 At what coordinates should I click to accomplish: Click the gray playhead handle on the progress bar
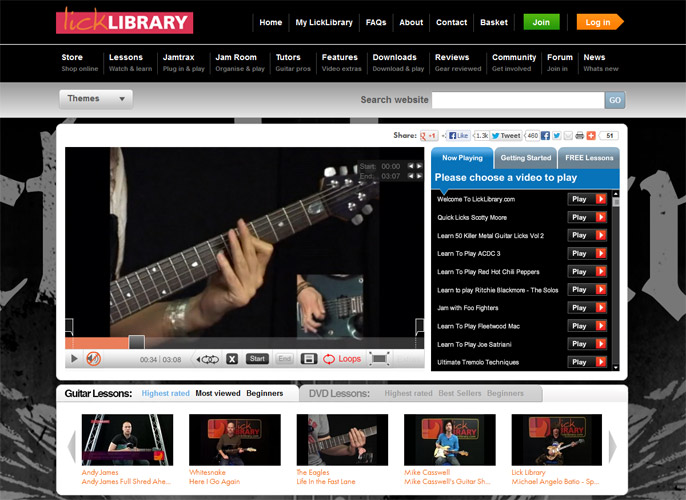[x=136, y=342]
